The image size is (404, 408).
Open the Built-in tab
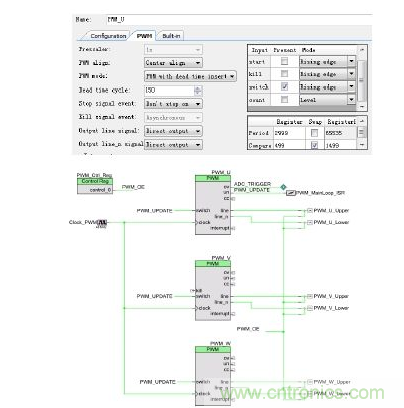coord(171,36)
